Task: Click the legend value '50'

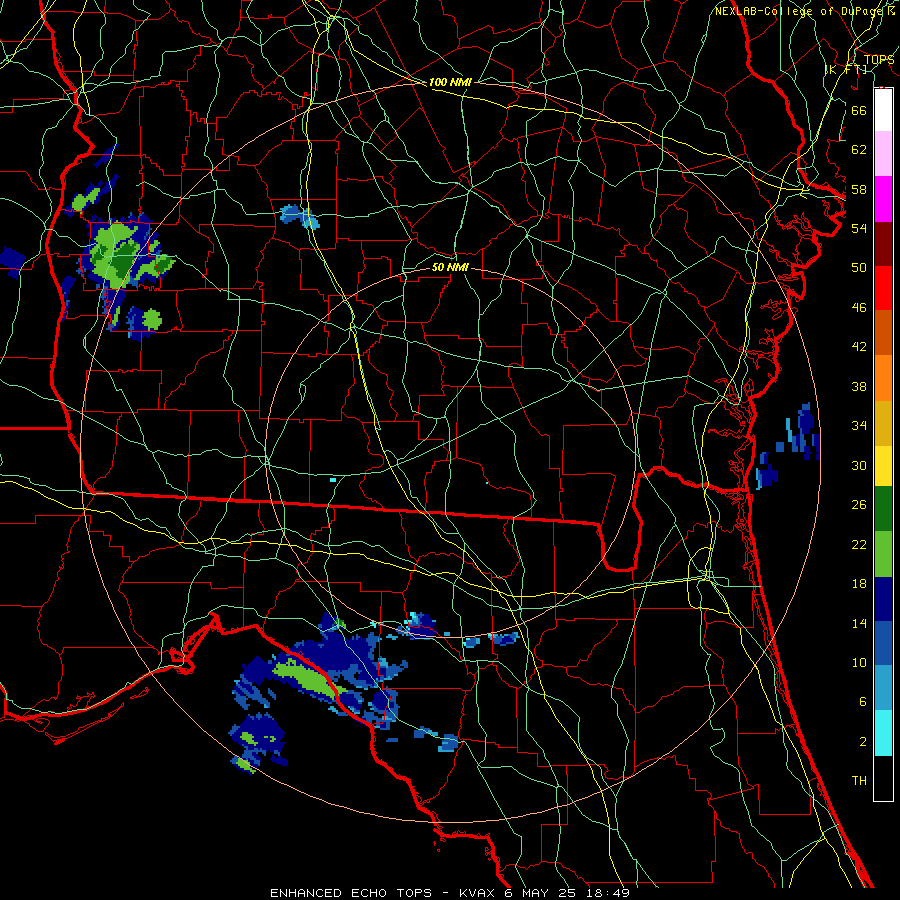Action: 859,268
